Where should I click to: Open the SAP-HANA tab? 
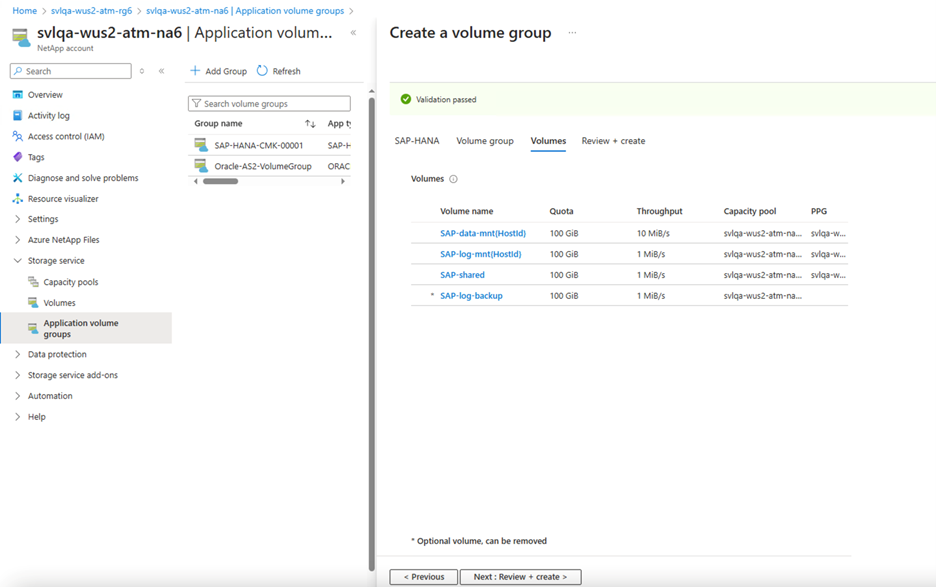416,141
